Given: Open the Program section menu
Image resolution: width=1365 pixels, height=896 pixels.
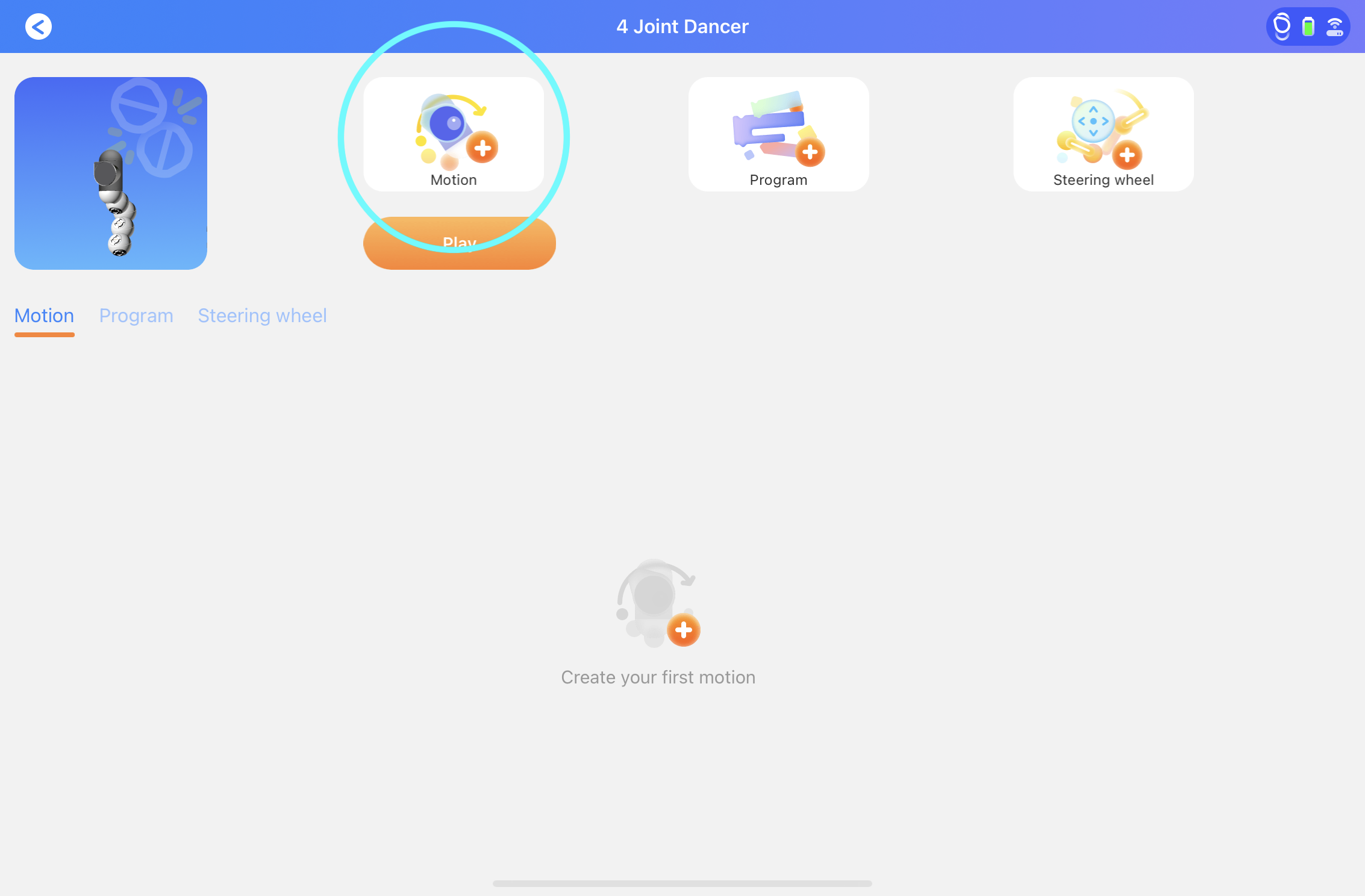Looking at the screenshot, I should pyautogui.click(x=135, y=315).
